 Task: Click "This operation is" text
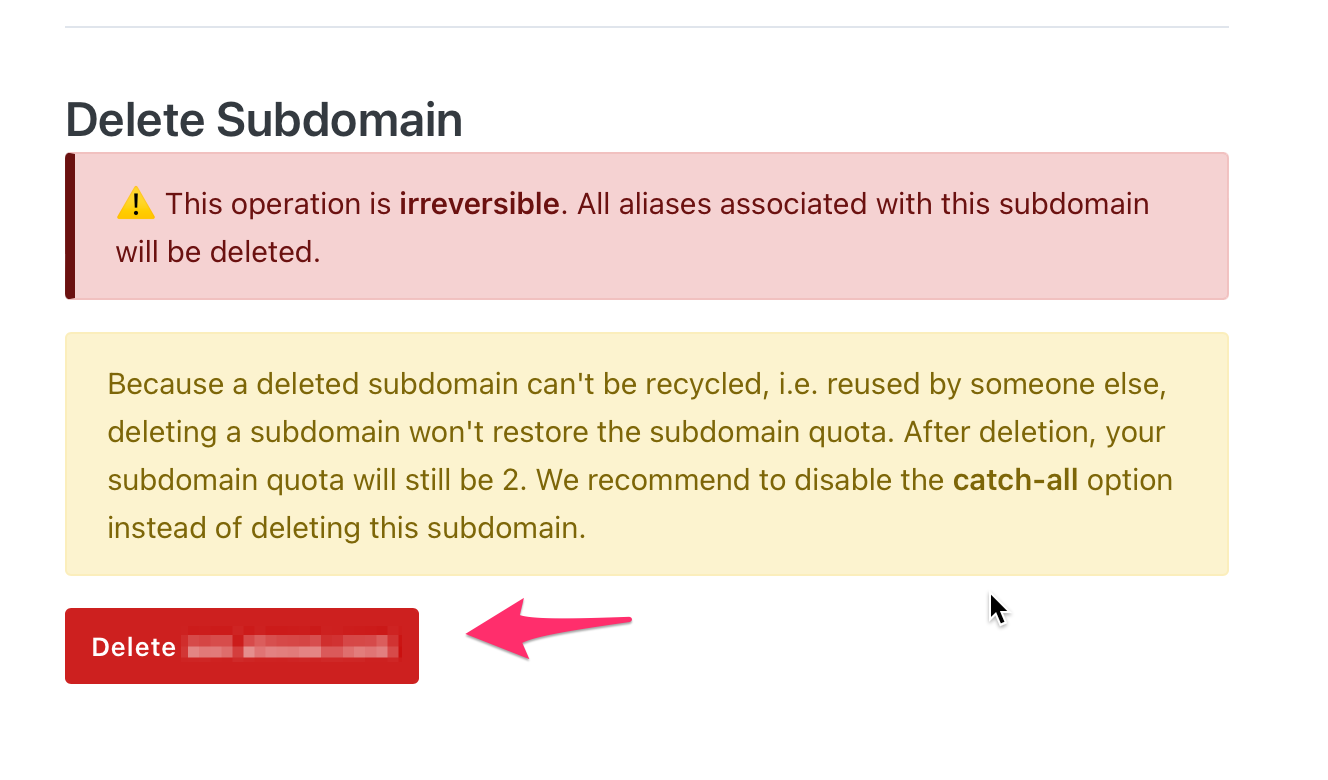(x=278, y=204)
